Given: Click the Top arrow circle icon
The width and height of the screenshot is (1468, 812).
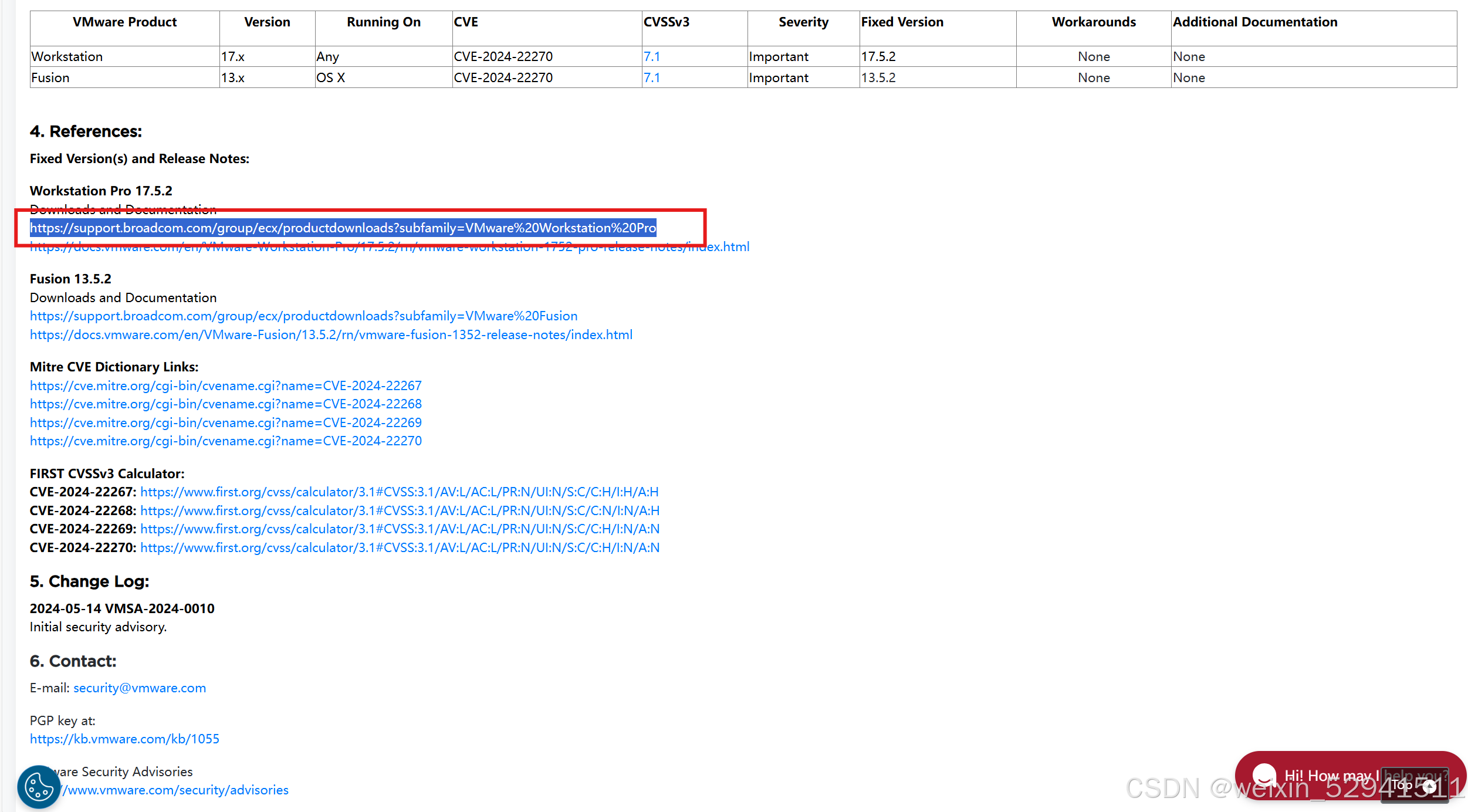Looking at the screenshot, I should (1429, 786).
